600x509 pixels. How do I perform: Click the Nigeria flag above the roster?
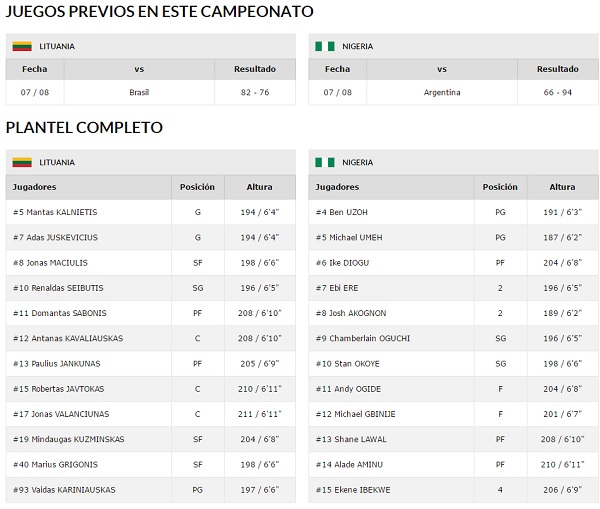(x=325, y=162)
